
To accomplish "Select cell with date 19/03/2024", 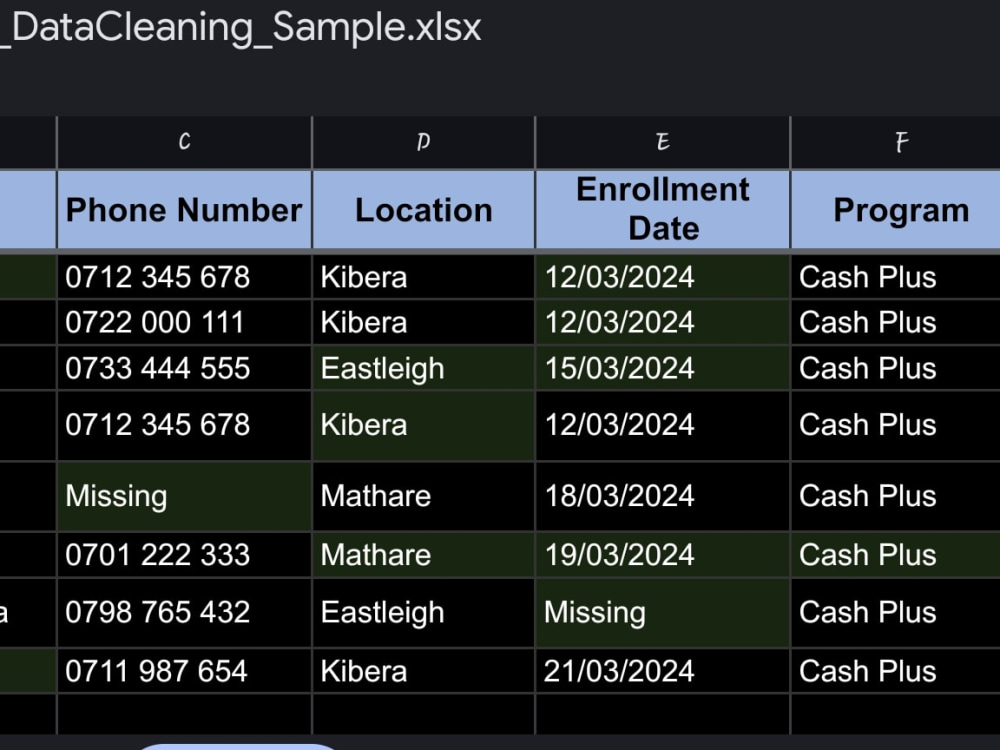I will click(663, 555).
